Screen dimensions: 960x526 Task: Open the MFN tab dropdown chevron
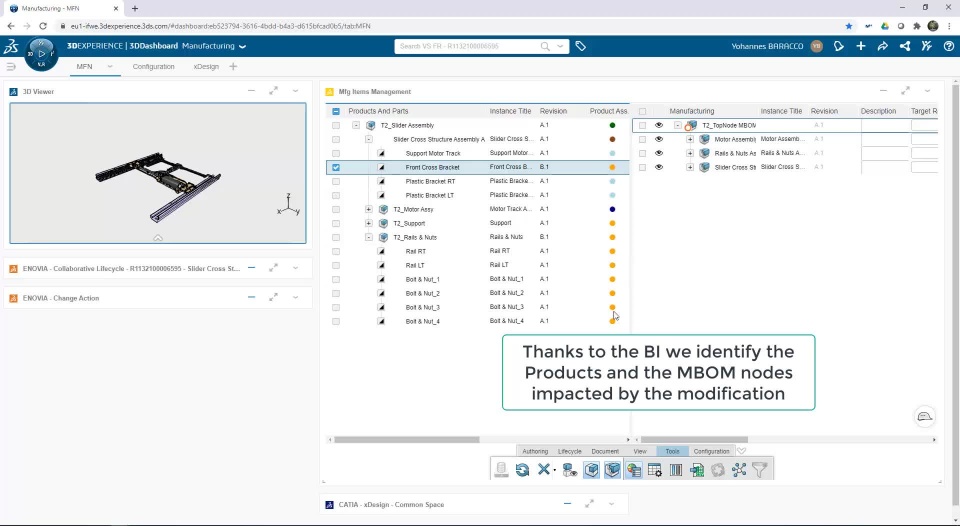pos(110,67)
